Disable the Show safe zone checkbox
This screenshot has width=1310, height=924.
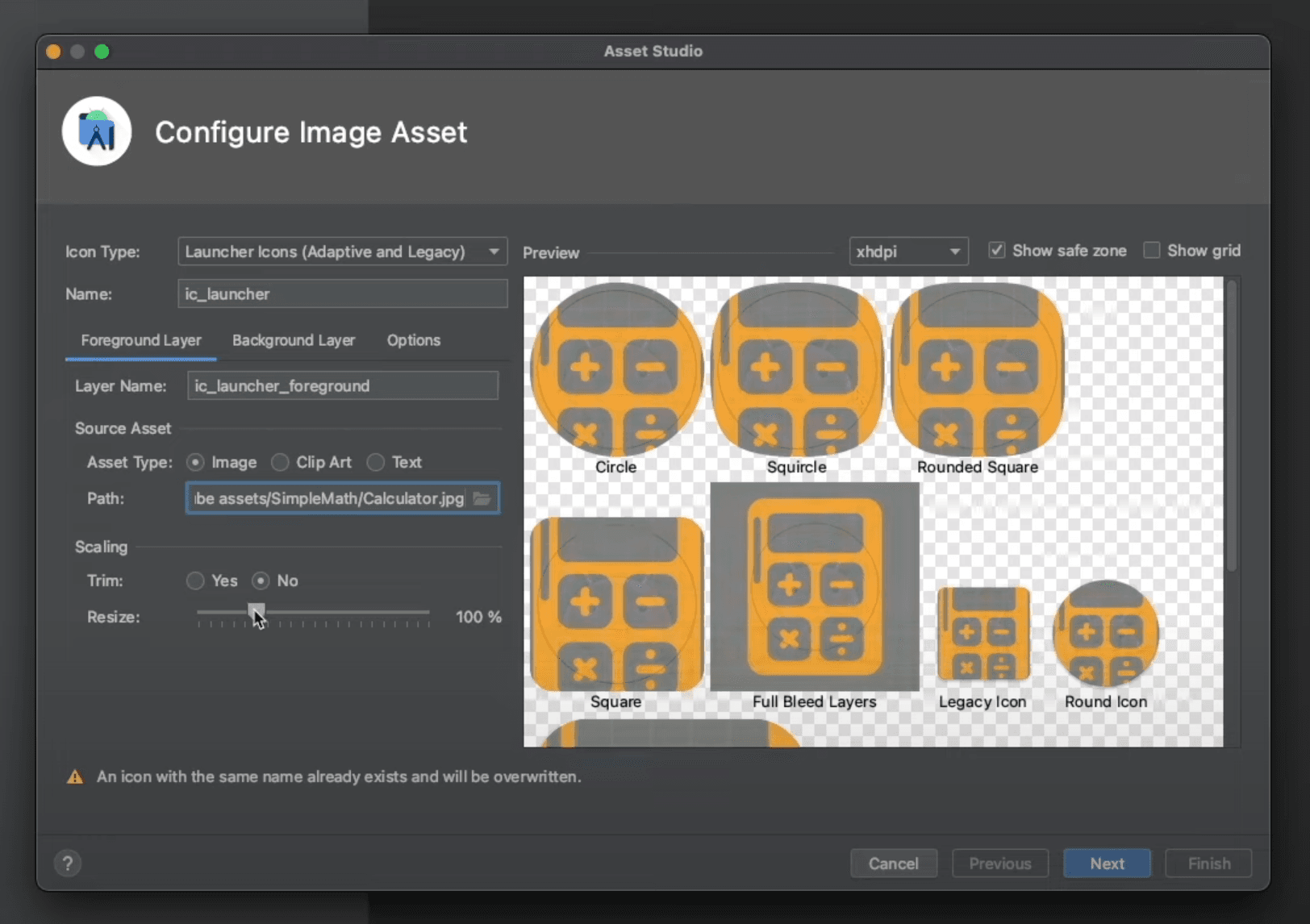(996, 250)
